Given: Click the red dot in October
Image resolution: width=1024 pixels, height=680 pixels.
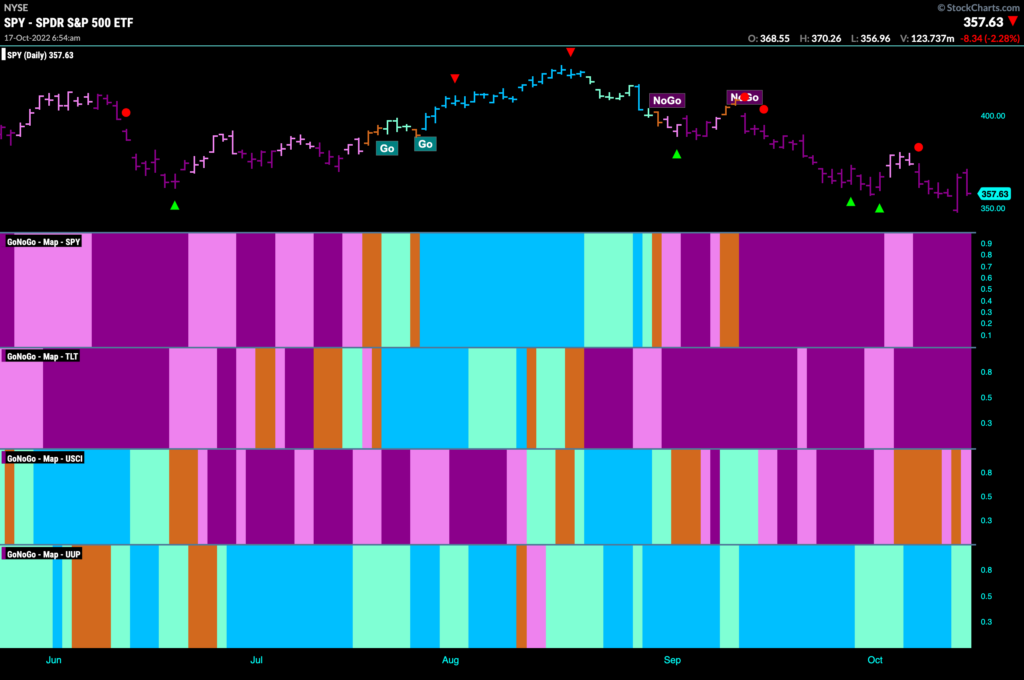Looking at the screenshot, I should (x=918, y=148).
